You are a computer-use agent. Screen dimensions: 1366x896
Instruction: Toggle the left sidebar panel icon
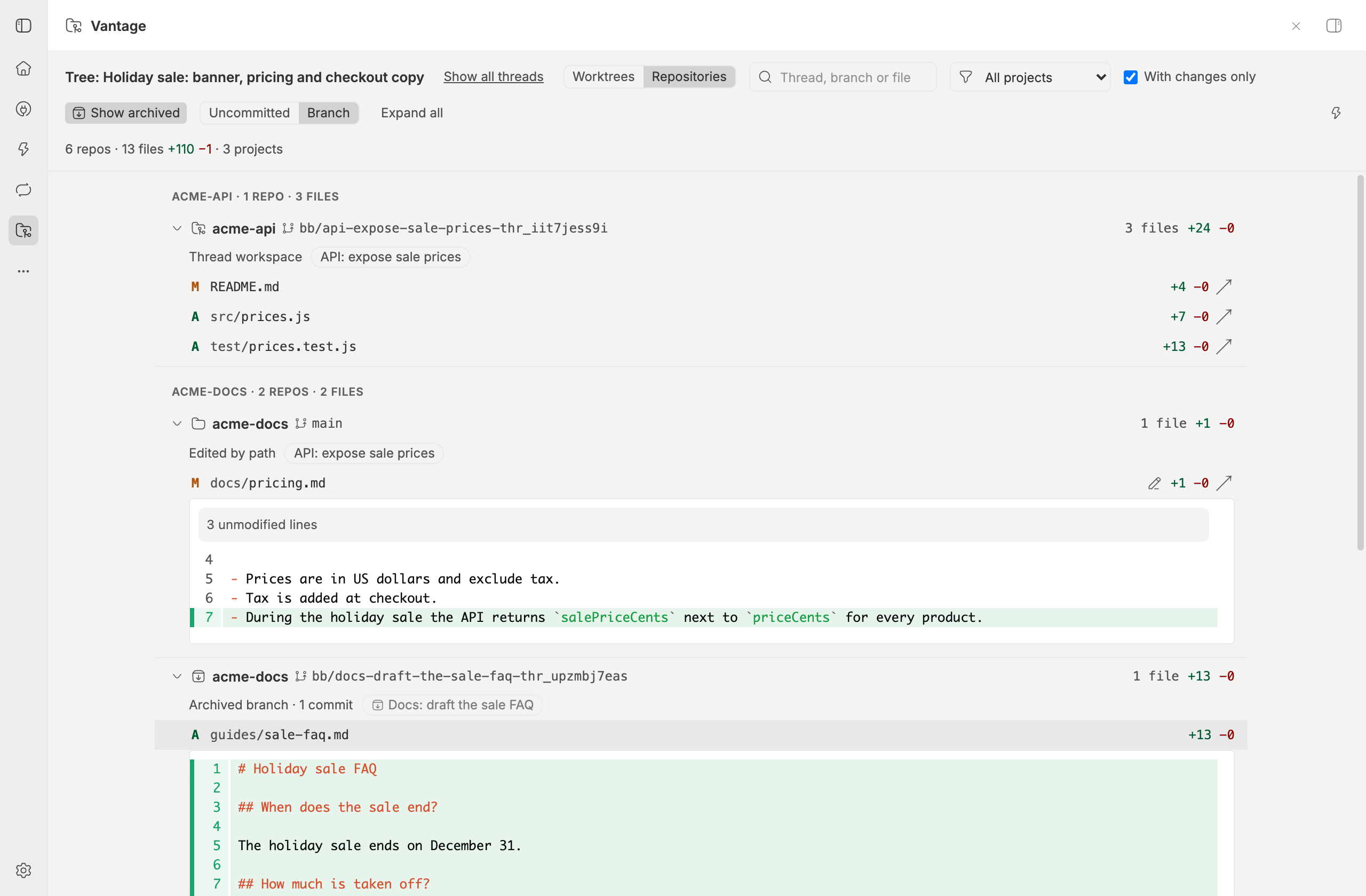(x=23, y=26)
